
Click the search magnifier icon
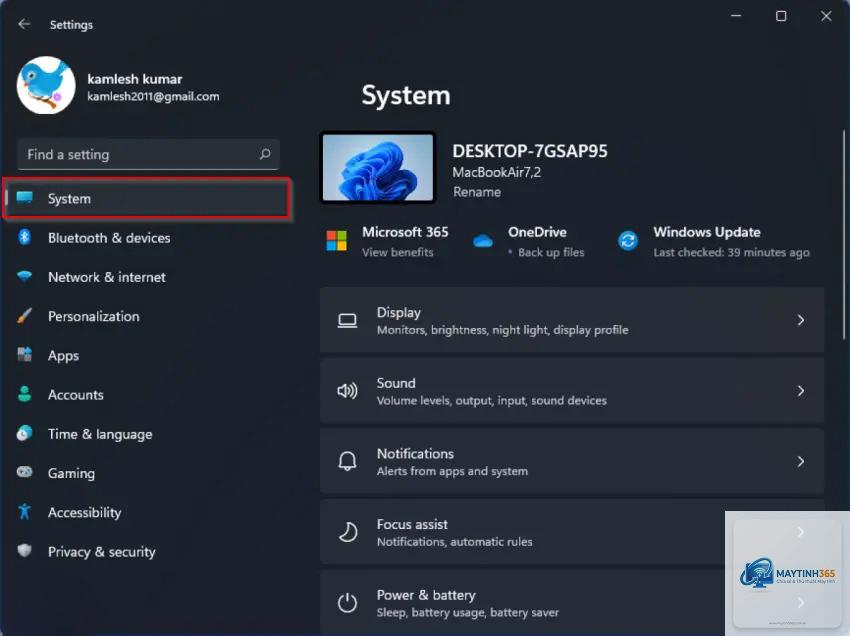tap(265, 154)
